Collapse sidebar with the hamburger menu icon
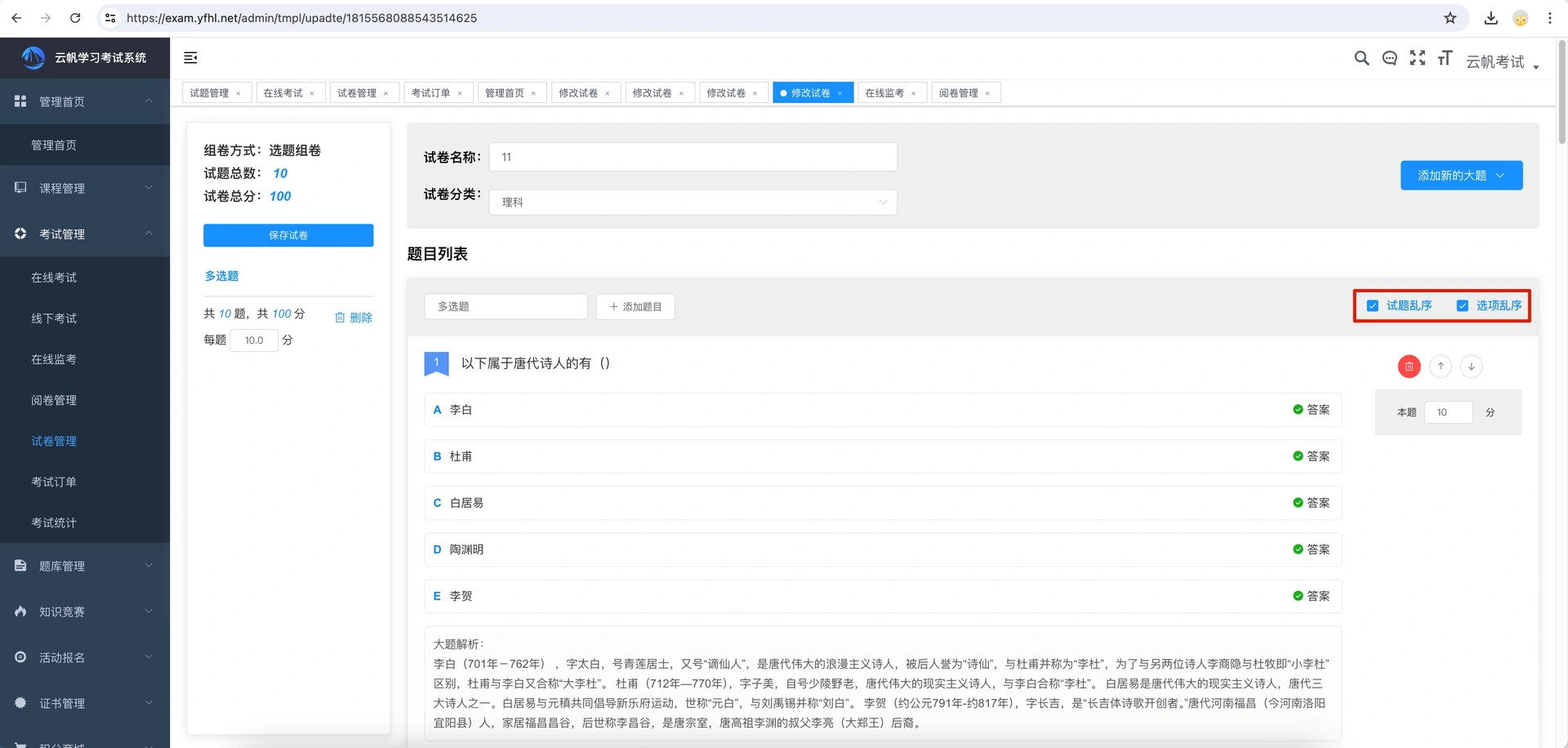Viewport: 1568px width, 748px height. click(190, 58)
